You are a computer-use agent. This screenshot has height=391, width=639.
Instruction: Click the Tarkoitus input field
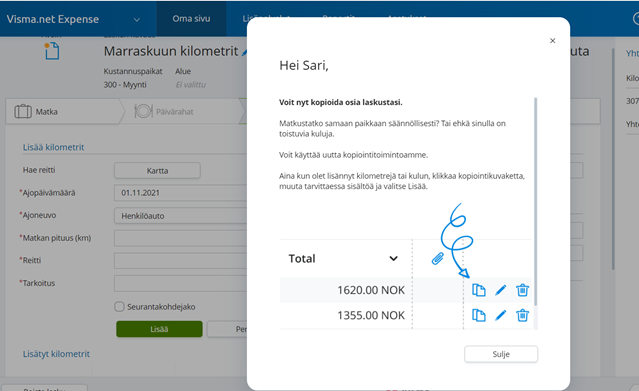point(181,283)
